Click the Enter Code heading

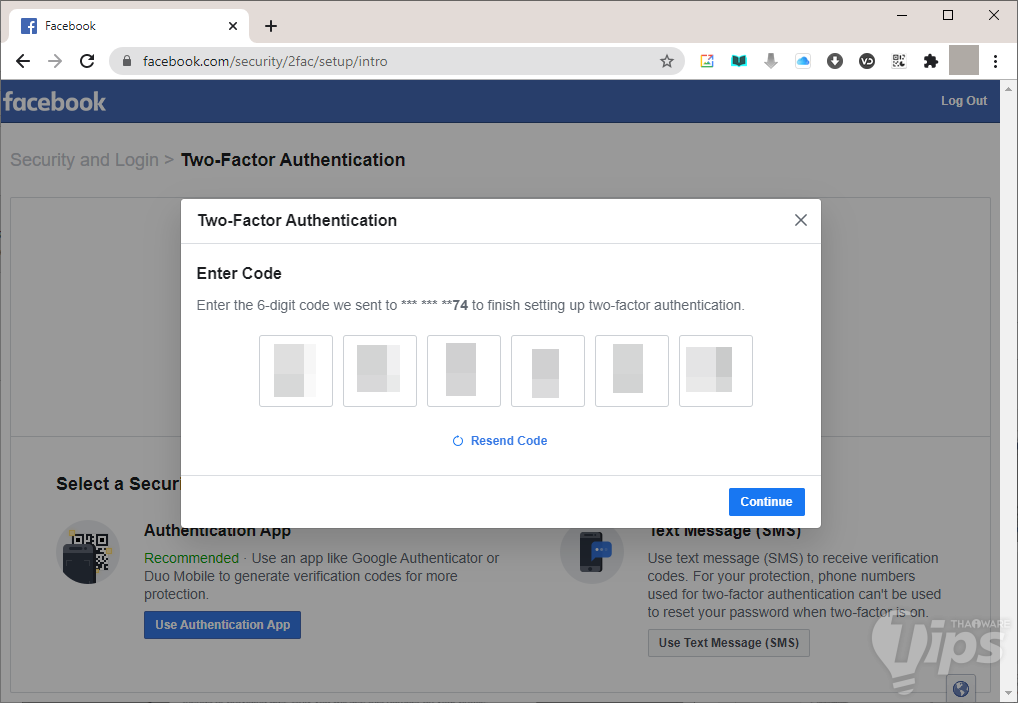click(239, 273)
